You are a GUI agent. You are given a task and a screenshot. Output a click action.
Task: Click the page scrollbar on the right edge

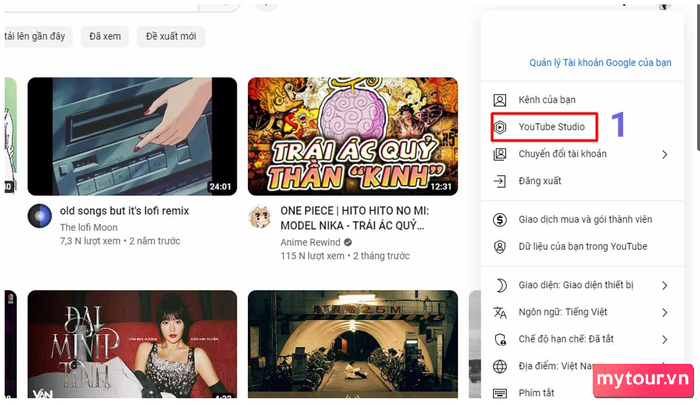(x=698, y=78)
